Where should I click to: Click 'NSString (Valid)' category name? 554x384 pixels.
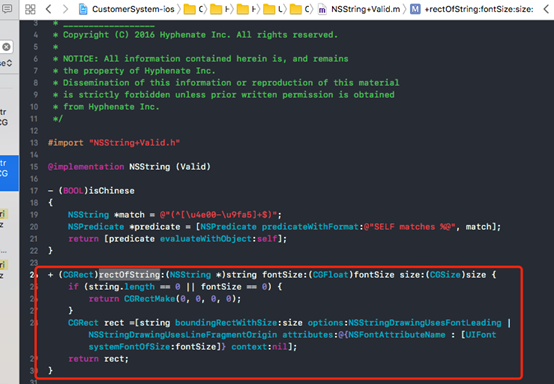[170, 167]
